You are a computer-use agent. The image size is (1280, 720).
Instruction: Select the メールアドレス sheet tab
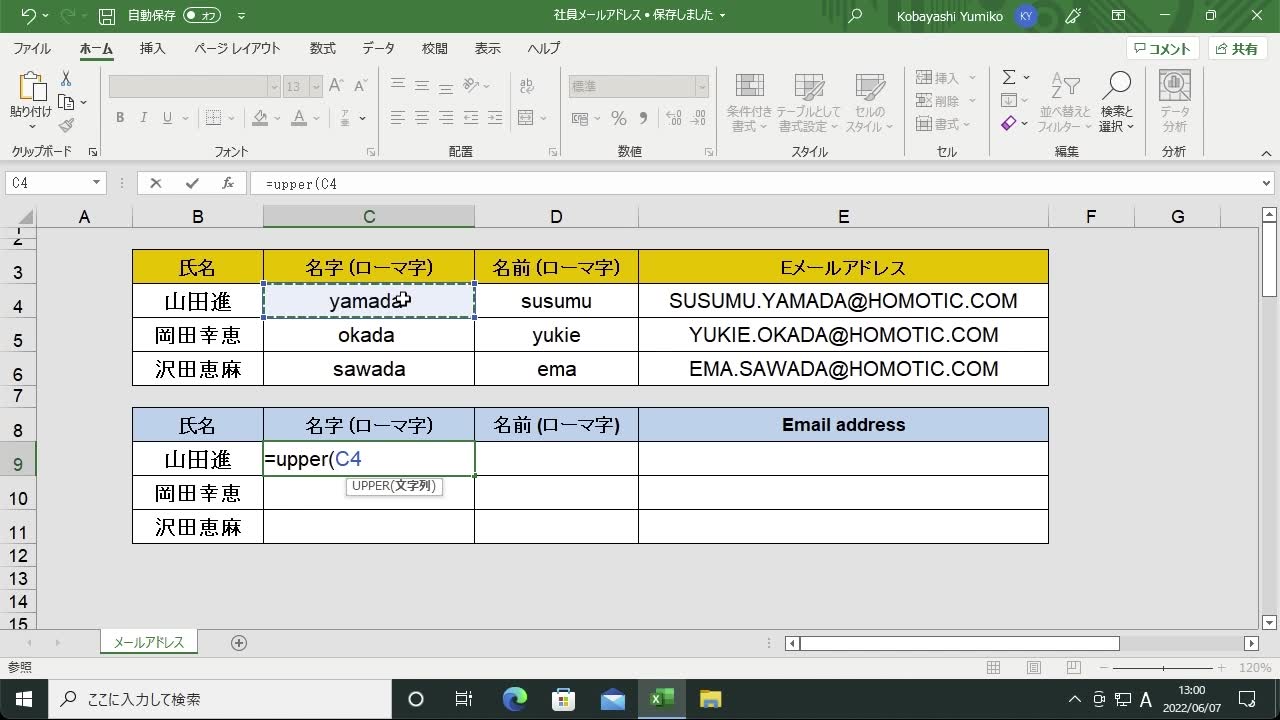[x=148, y=642]
